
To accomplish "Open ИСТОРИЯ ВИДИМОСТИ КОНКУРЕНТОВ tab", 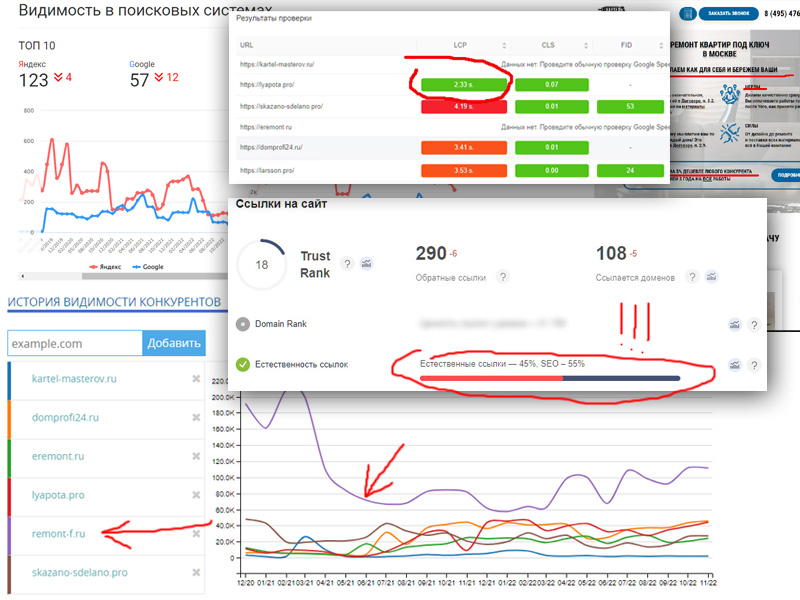I will pyautogui.click(x=114, y=302).
